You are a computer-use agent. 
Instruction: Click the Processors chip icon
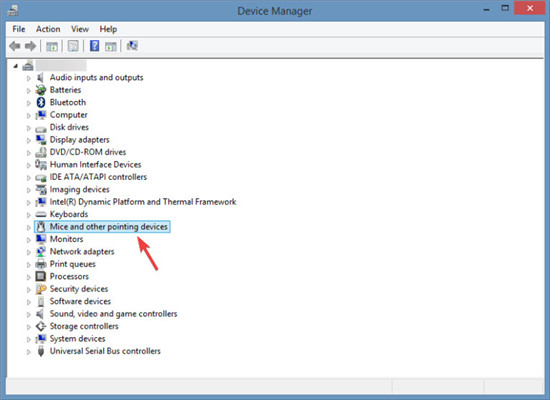tap(41, 276)
